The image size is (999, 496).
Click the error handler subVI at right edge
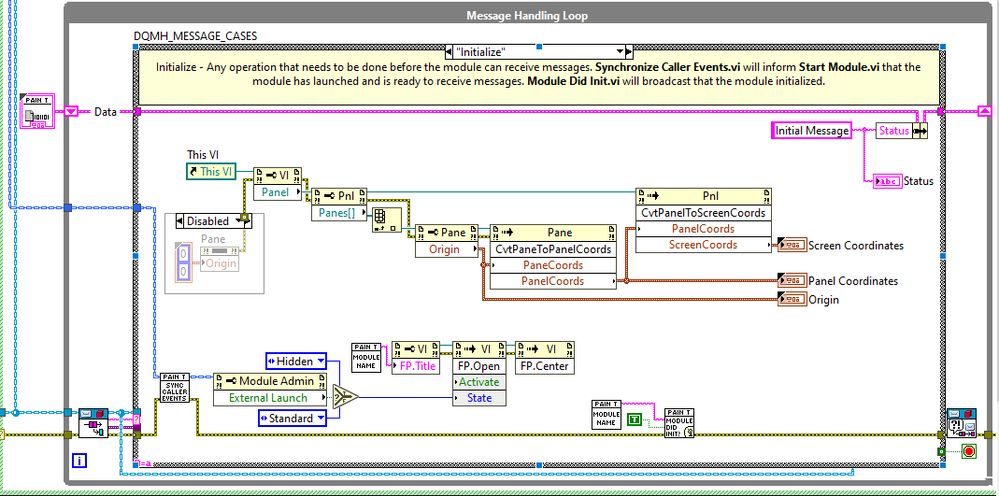click(961, 423)
